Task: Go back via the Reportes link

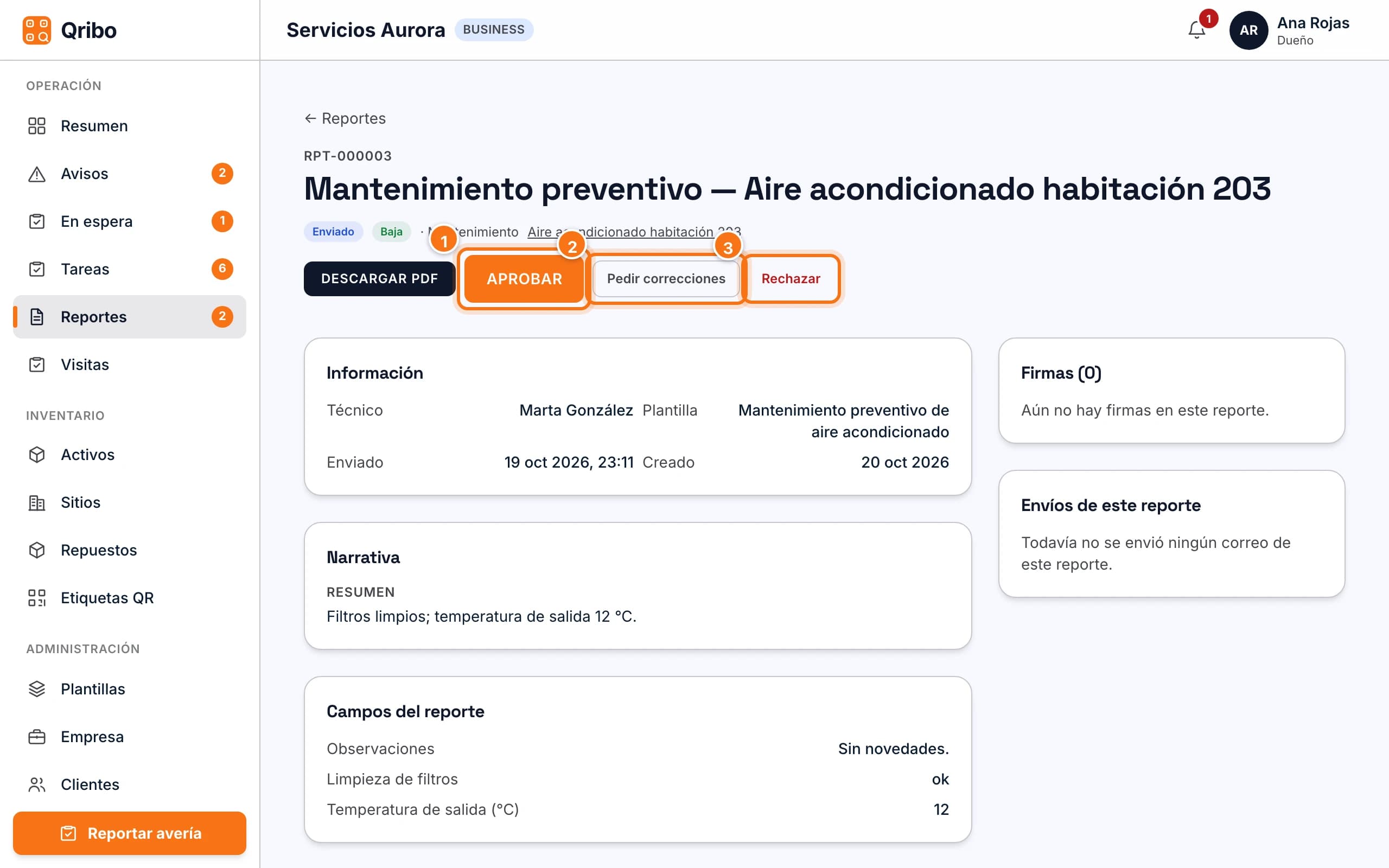Action: (345, 118)
